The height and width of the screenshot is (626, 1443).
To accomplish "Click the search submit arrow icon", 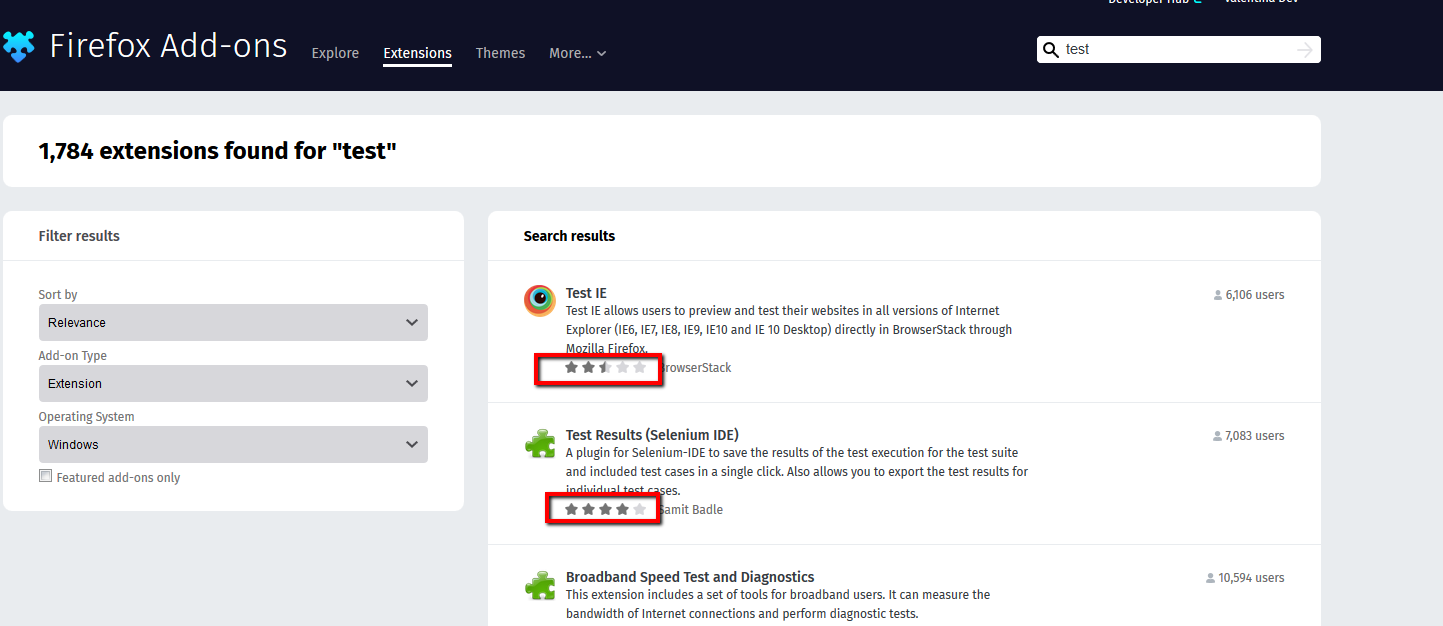I will 1303,49.
